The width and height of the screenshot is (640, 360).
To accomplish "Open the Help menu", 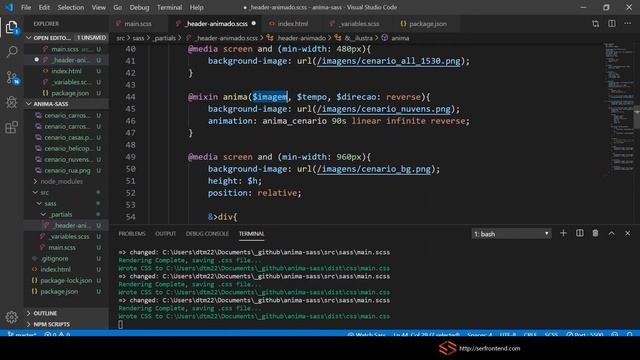I will [196, 7].
